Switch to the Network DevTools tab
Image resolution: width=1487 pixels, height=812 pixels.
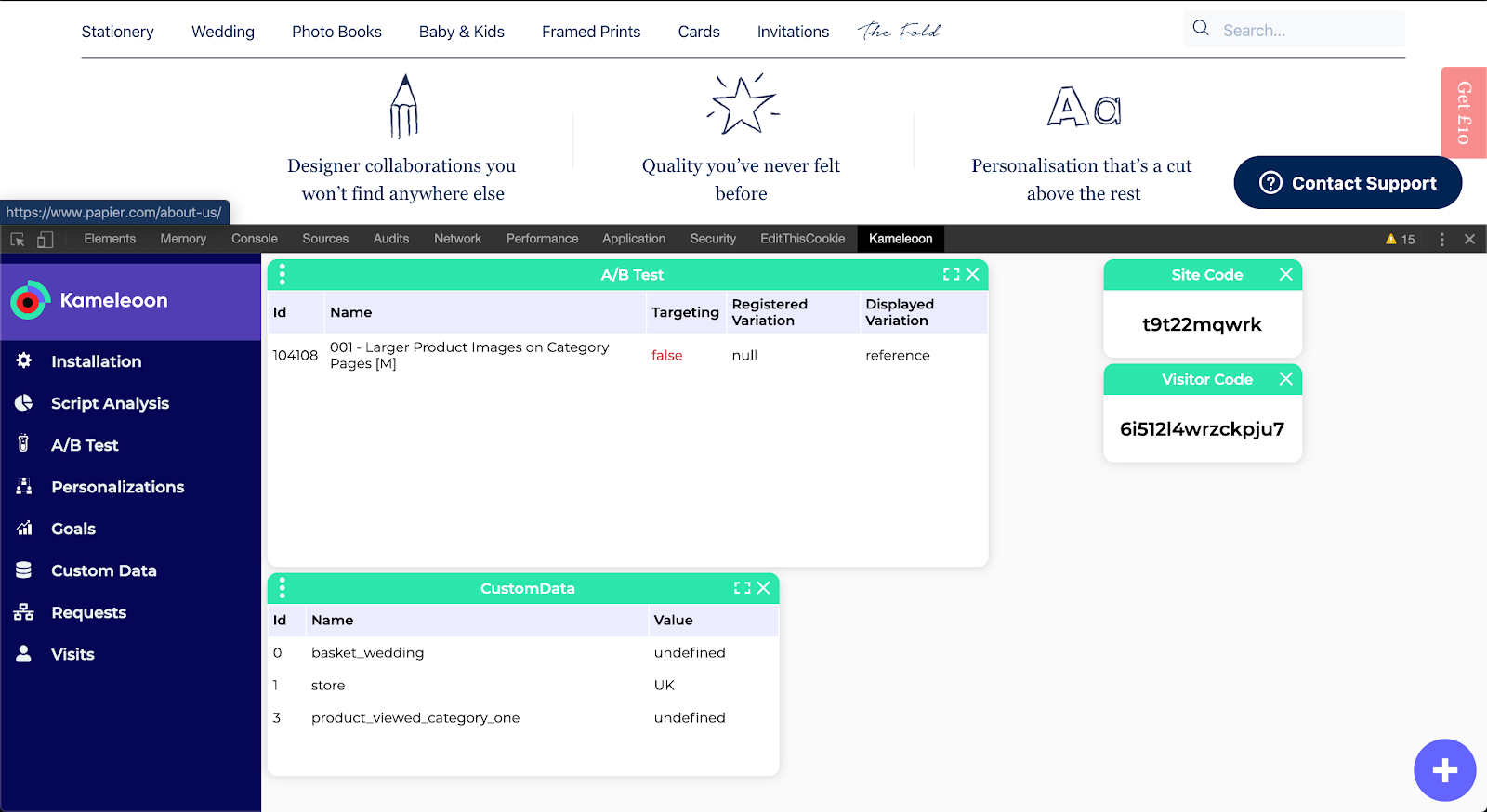coord(457,239)
